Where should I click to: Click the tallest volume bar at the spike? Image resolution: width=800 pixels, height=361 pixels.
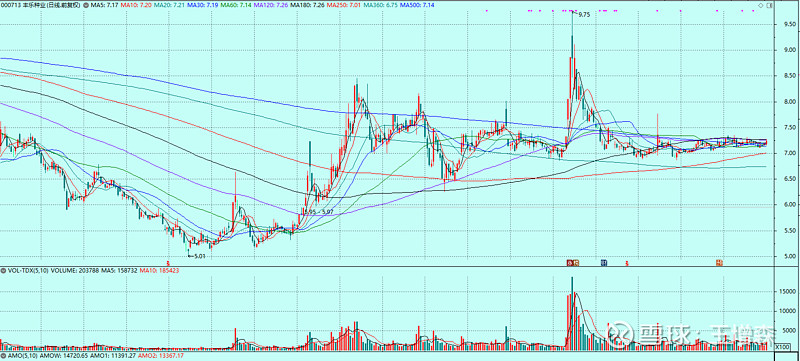pyautogui.click(x=572, y=313)
